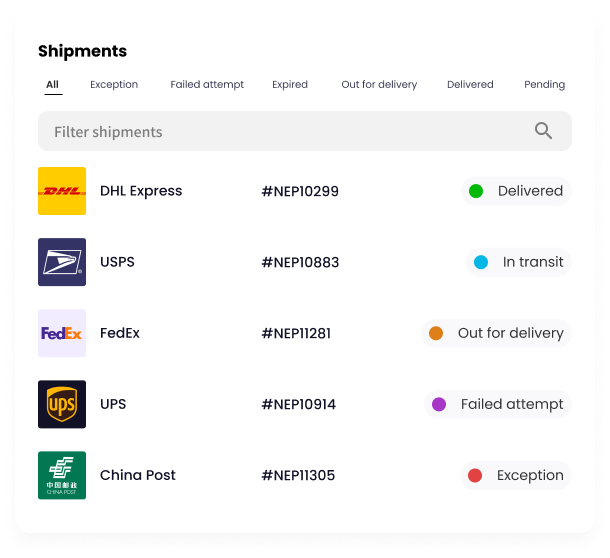Click the red Exception status dot
The image size is (610, 558).
coord(475,475)
